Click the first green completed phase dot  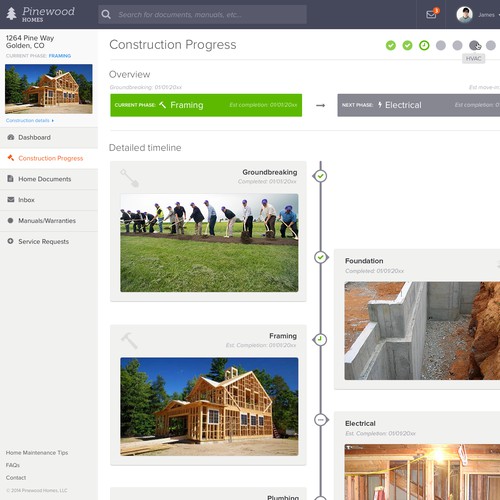click(391, 45)
